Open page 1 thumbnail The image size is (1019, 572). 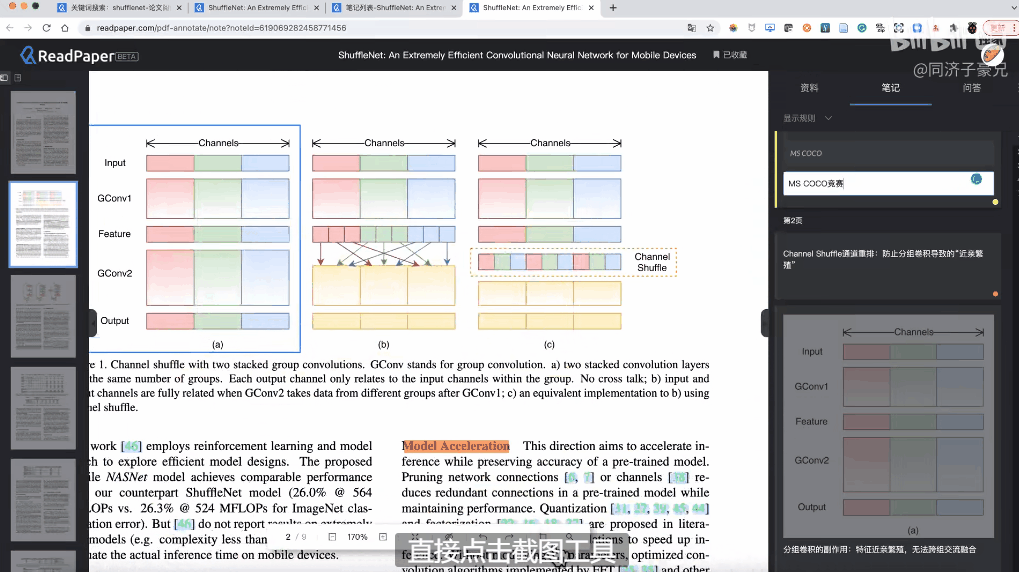point(43,133)
